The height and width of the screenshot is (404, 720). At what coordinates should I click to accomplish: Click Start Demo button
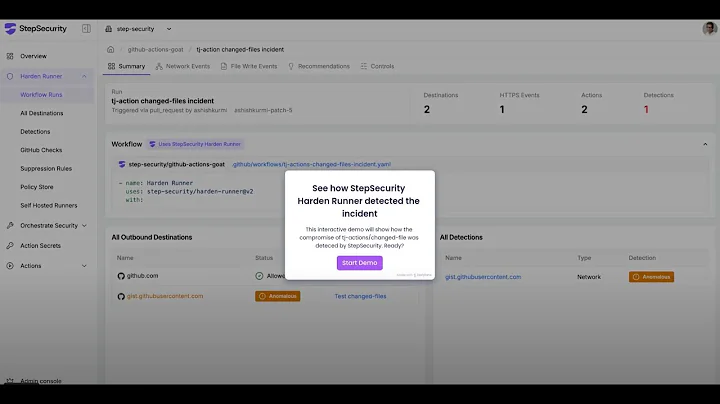pyautogui.click(x=360, y=263)
